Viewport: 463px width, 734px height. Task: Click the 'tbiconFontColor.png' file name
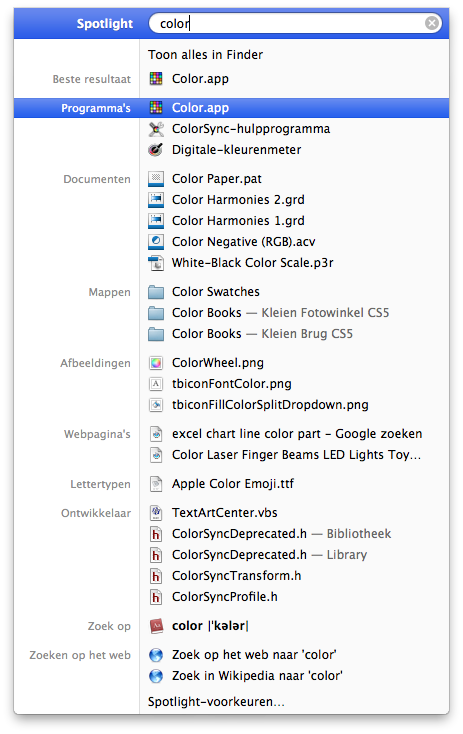[232, 384]
